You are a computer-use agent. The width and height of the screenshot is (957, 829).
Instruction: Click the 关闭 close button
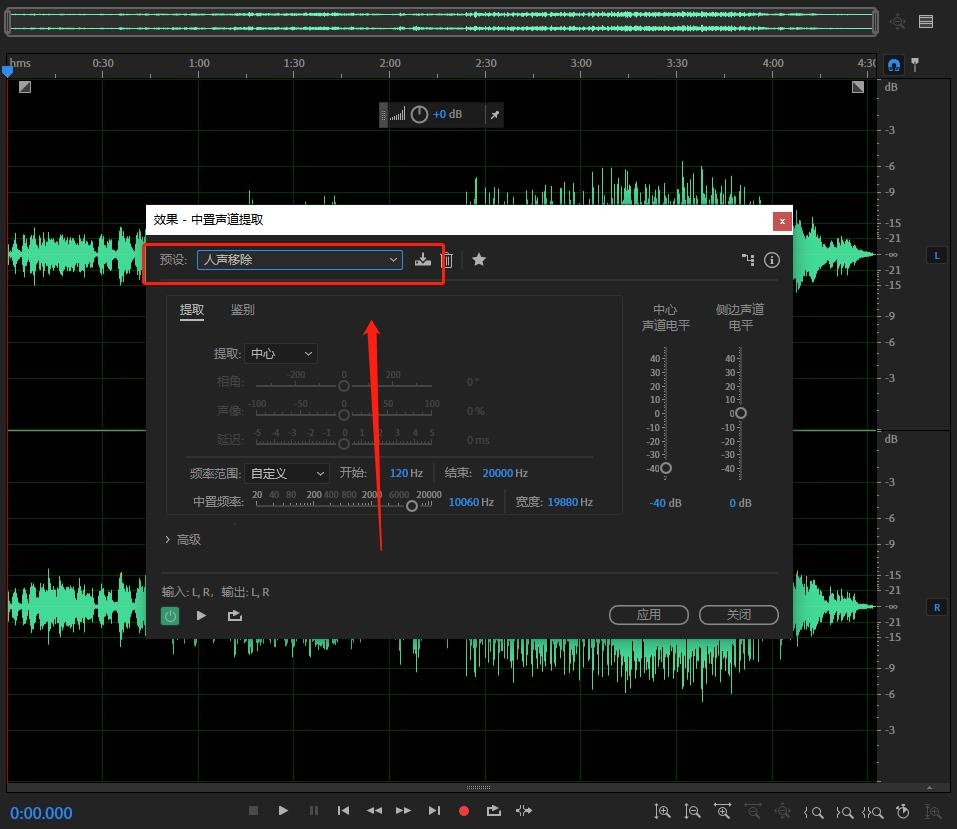(x=739, y=615)
